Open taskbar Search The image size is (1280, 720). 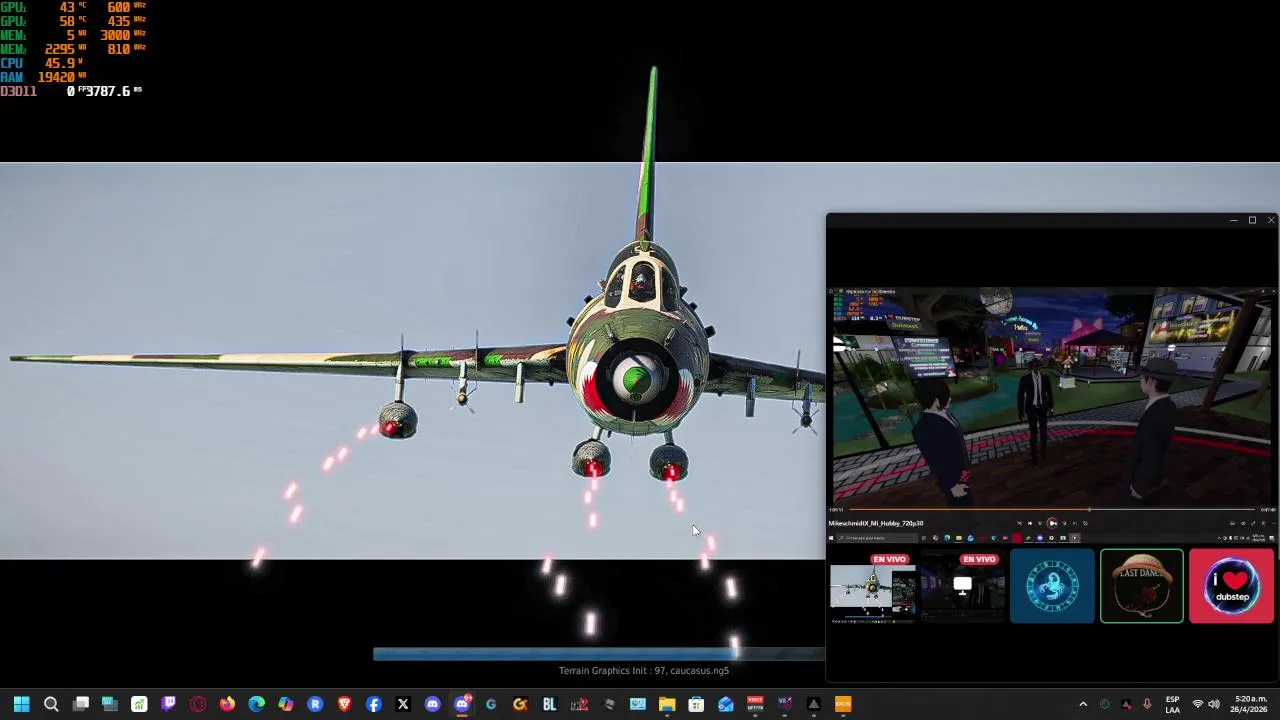click(51, 704)
